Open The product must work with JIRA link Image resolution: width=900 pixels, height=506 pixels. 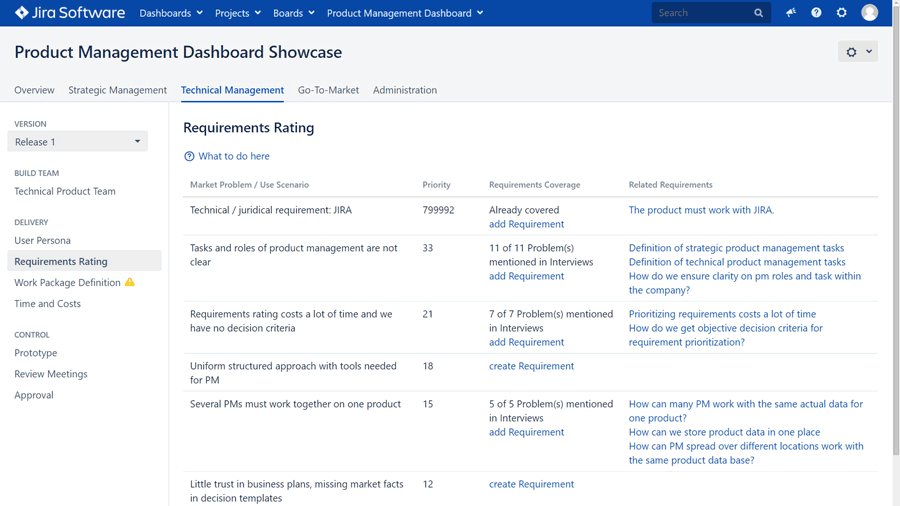[701, 210]
